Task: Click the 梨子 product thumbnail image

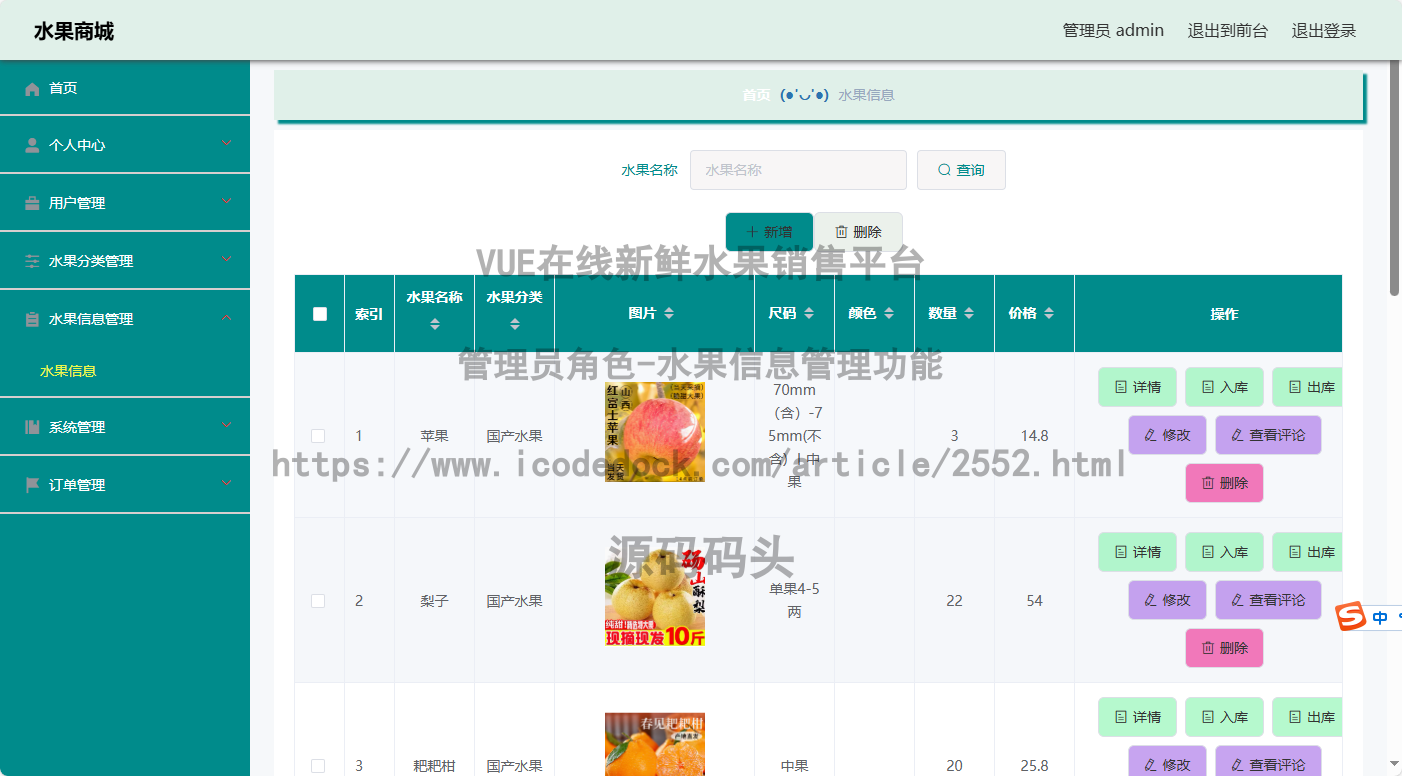Action: 654,598
